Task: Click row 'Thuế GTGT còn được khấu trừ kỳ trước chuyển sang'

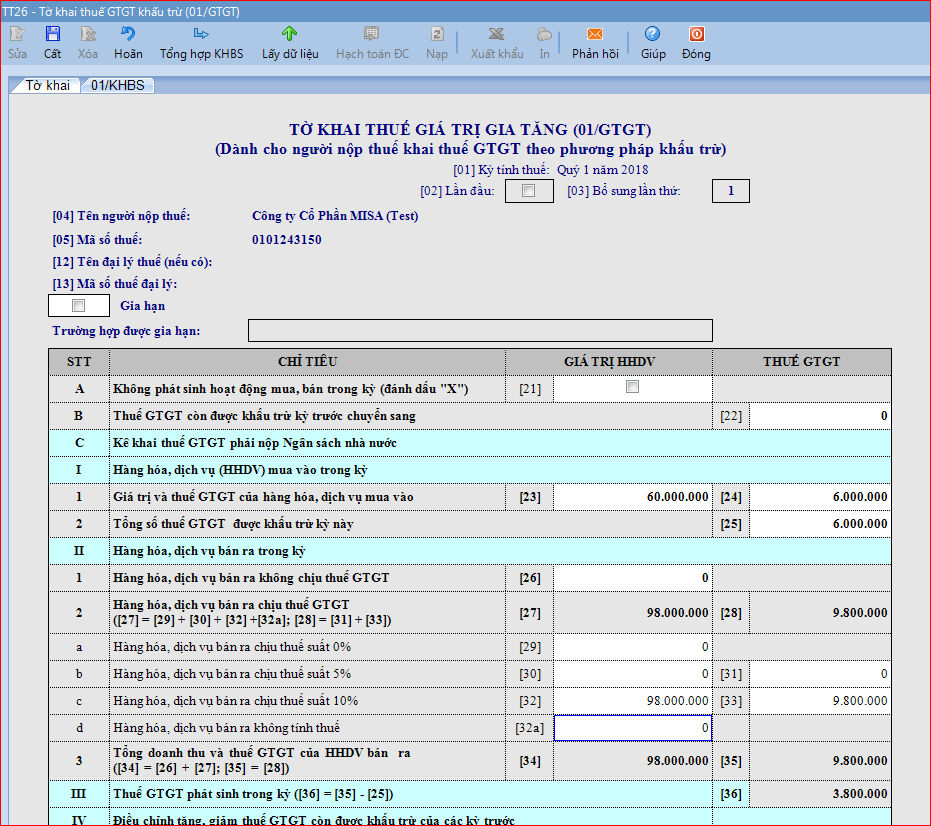Action: (470, 416)
